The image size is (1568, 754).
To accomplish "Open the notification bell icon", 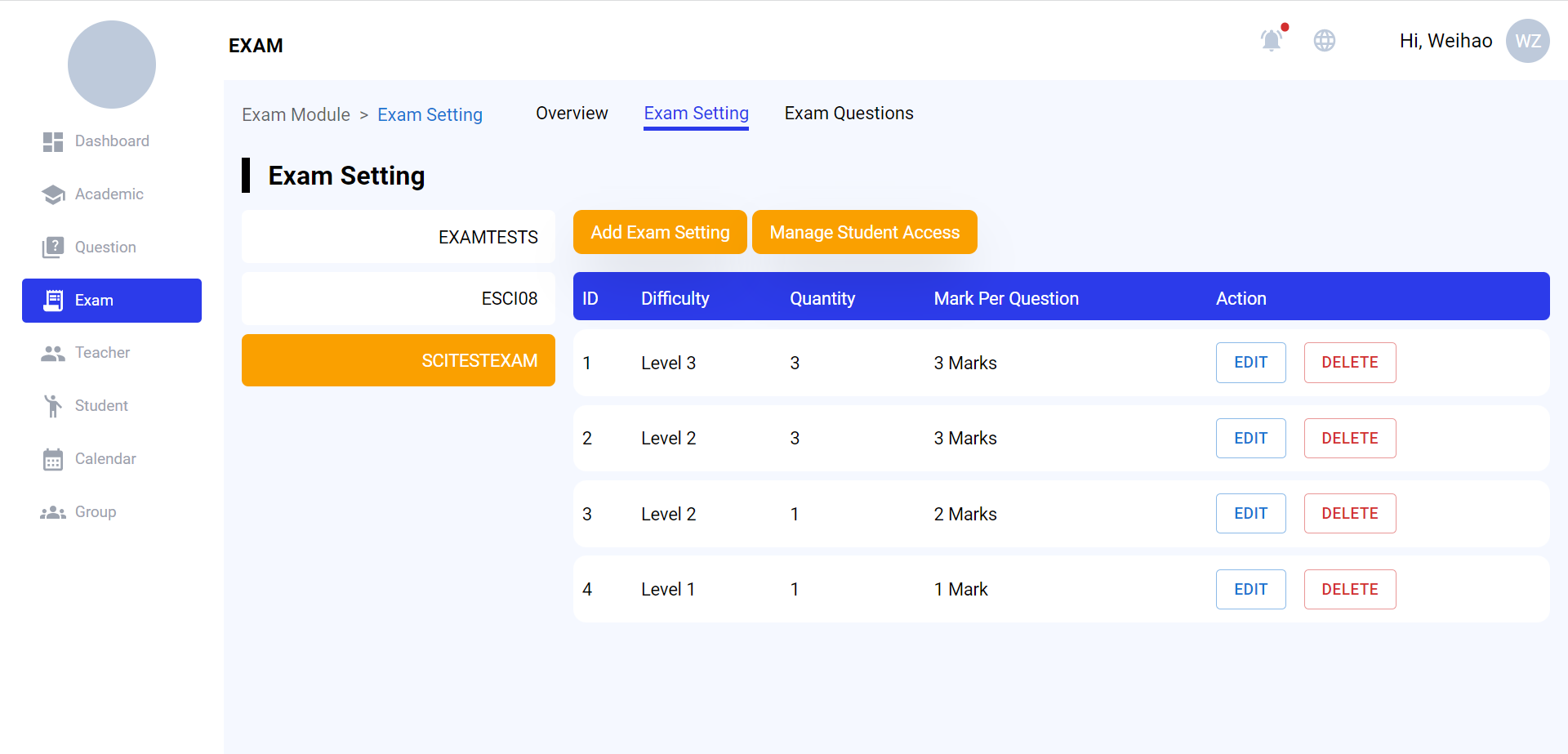I will tap(1271, 40).
